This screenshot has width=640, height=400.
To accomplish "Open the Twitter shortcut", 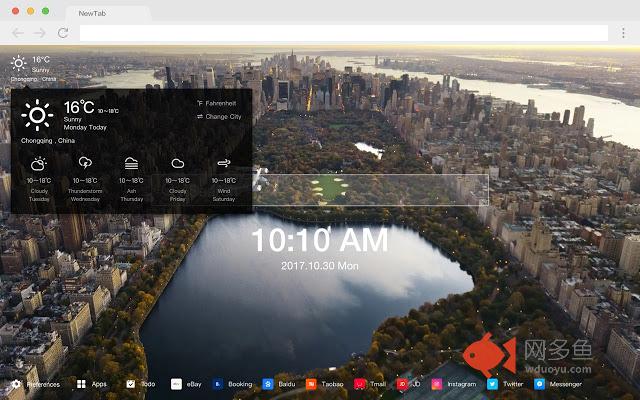I will [492, 384].
